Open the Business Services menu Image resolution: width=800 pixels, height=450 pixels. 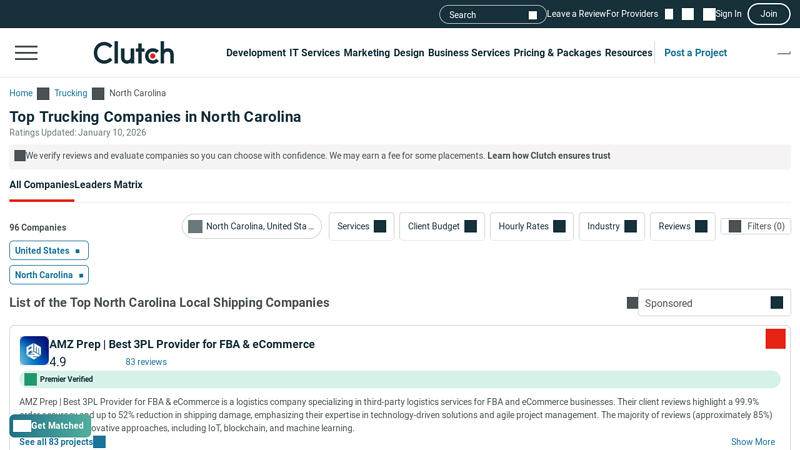(469, 53)
